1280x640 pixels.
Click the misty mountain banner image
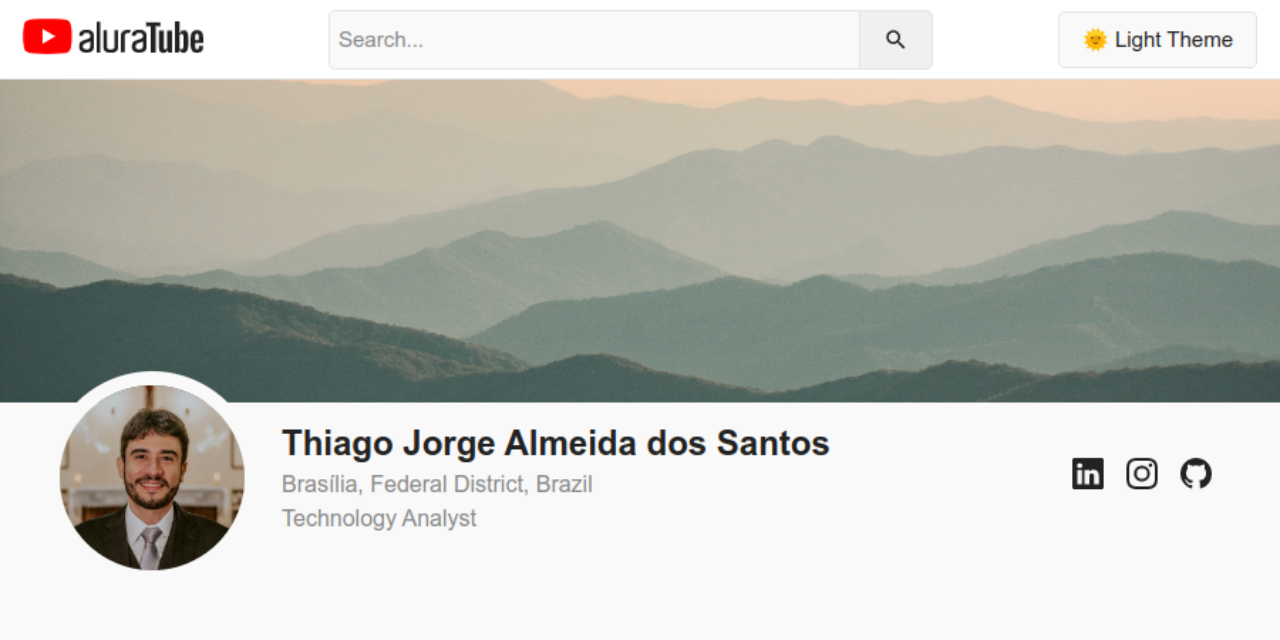pos(640,241)
